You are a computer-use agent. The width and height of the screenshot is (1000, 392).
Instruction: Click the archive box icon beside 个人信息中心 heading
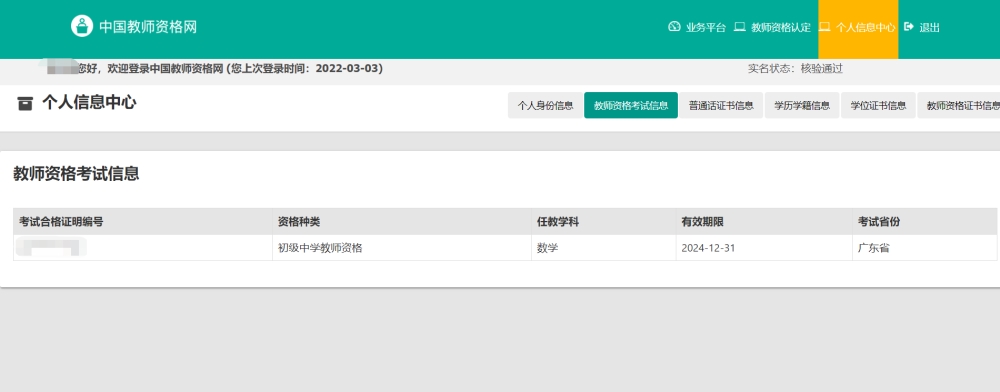click(x=25, y=103)
